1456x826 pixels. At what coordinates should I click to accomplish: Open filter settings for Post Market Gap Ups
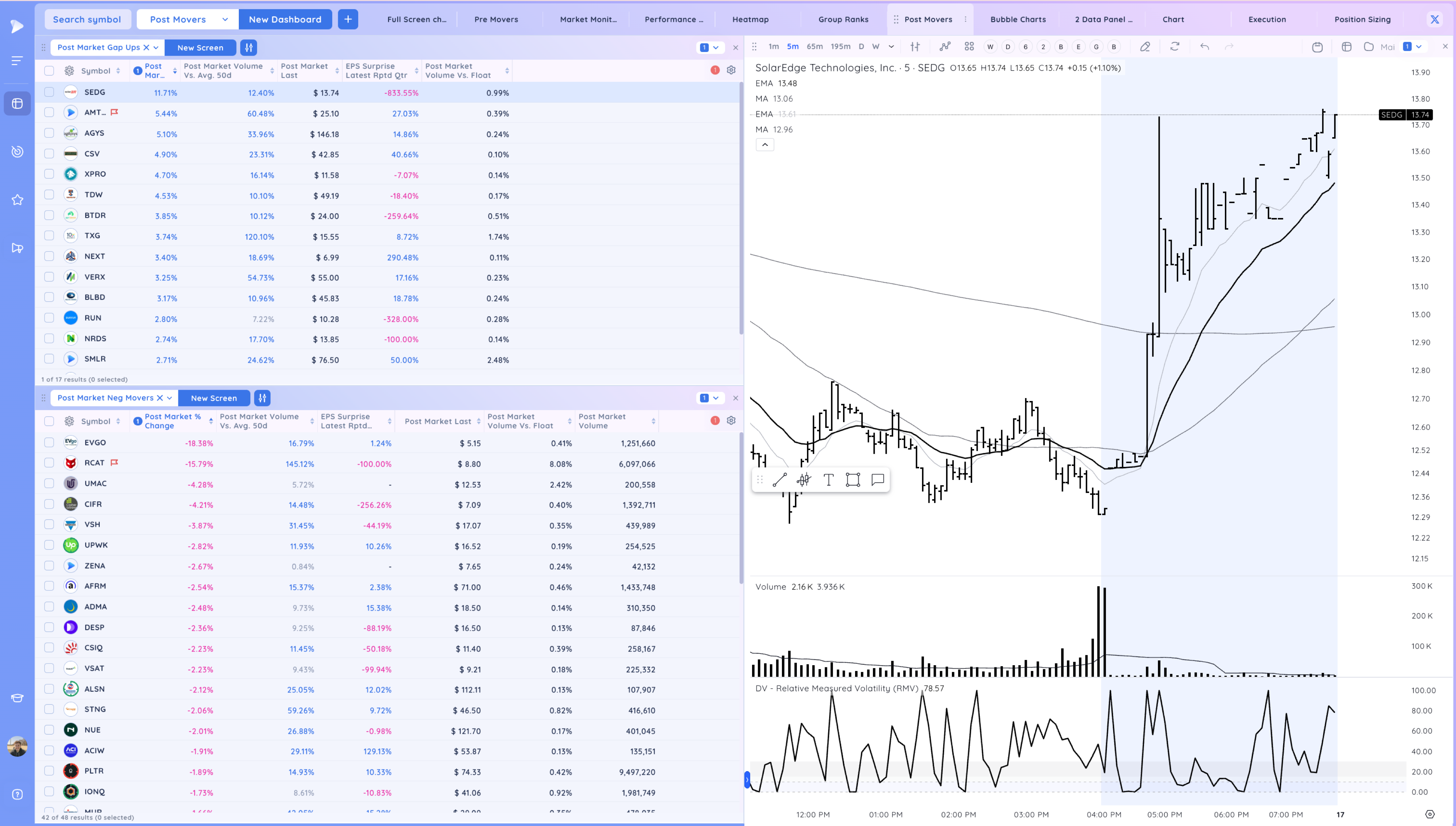pos(249,48)
